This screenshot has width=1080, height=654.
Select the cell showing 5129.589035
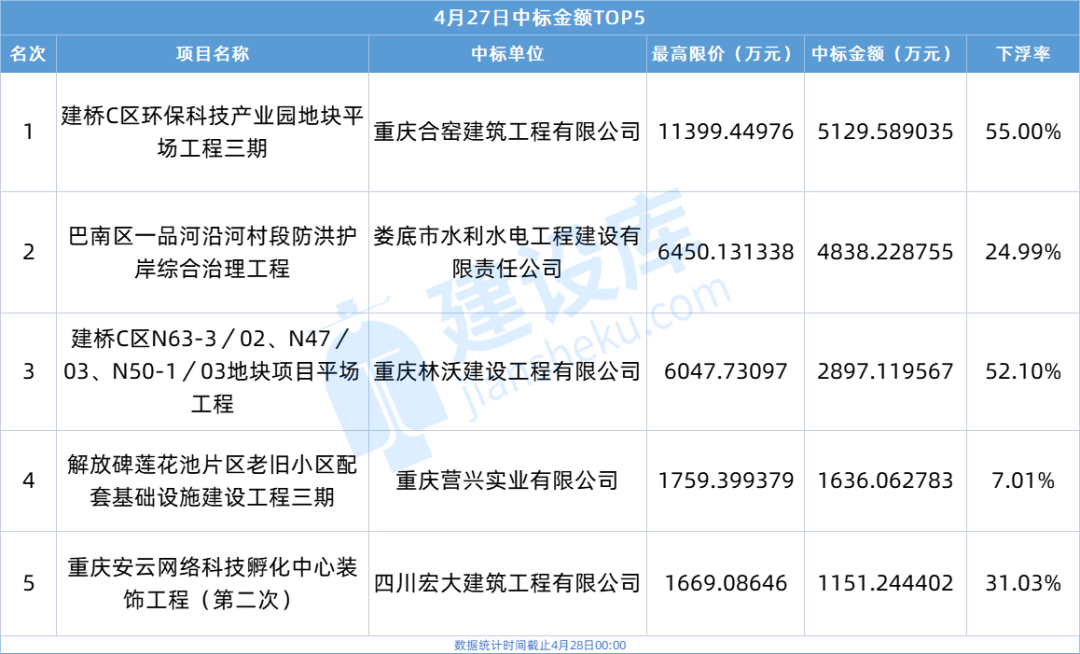point(885,132)
